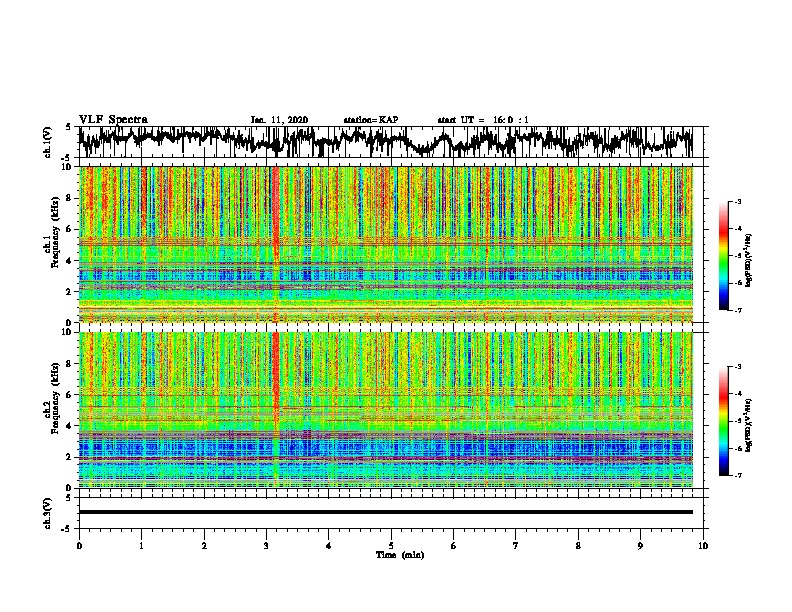The image size is (792, 612).
Task: Click the time axis tick label "3"
Action: point(266,546)
